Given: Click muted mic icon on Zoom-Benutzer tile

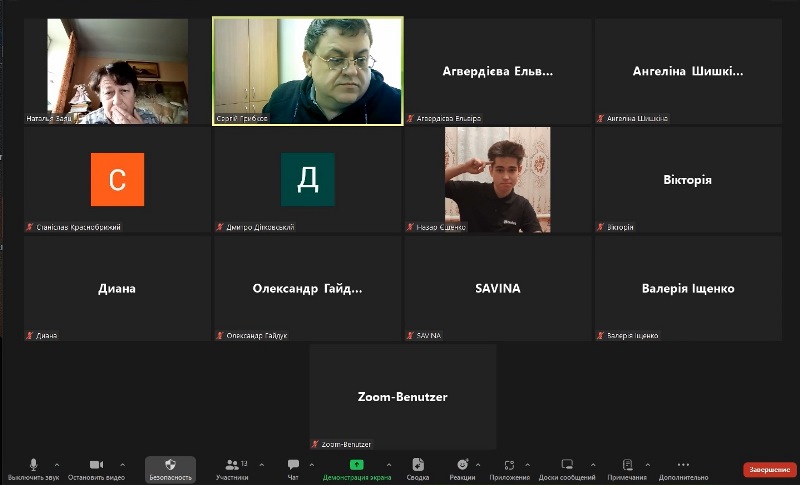Looking at the screenshot, I should [x=315, y=444].
